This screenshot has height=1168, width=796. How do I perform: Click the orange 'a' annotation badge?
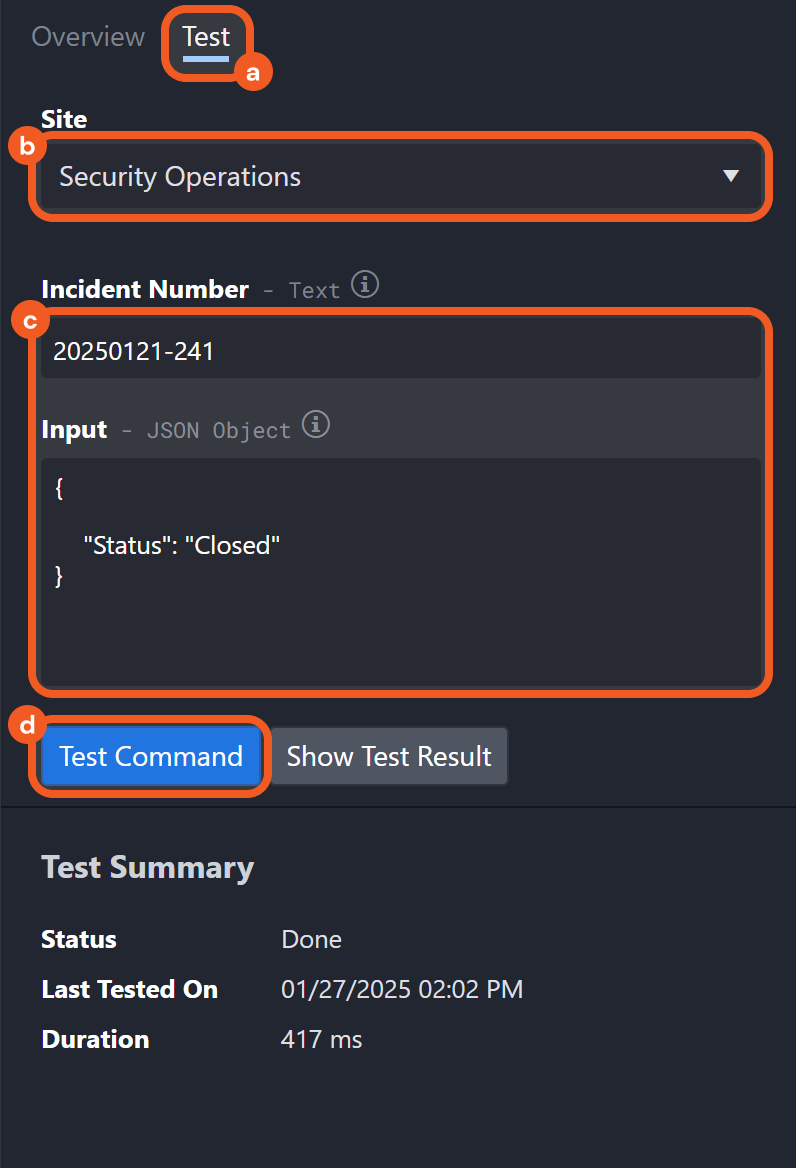(x=253, y=71)
